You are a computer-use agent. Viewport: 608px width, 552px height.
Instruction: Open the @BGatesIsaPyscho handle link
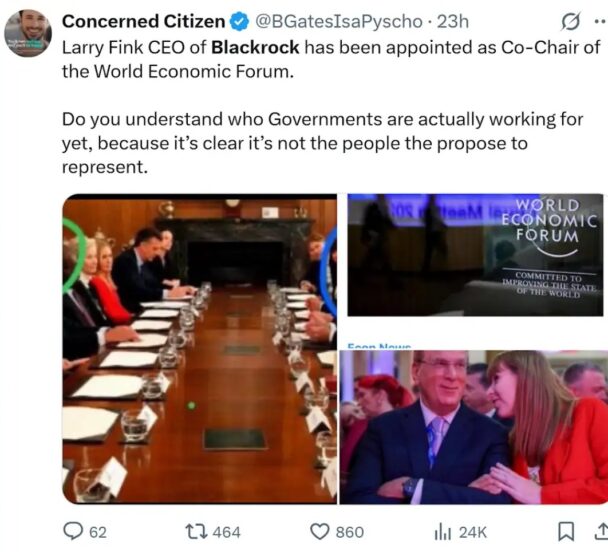click(x=339, y=22)
